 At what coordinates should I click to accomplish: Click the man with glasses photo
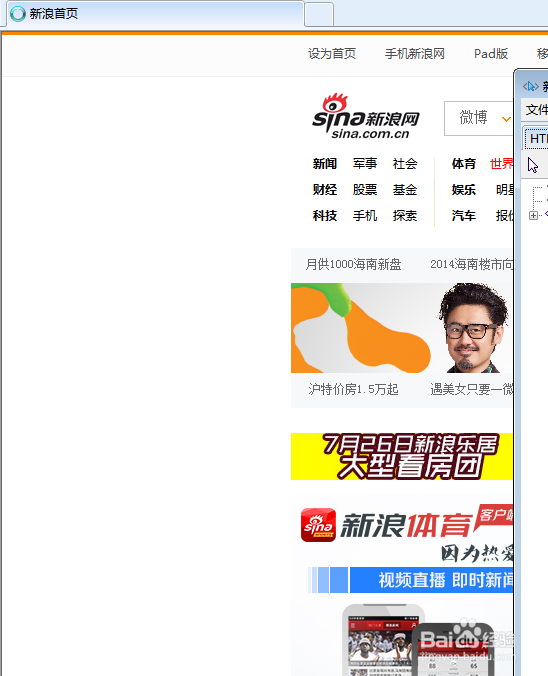click(x=473, y=328)
